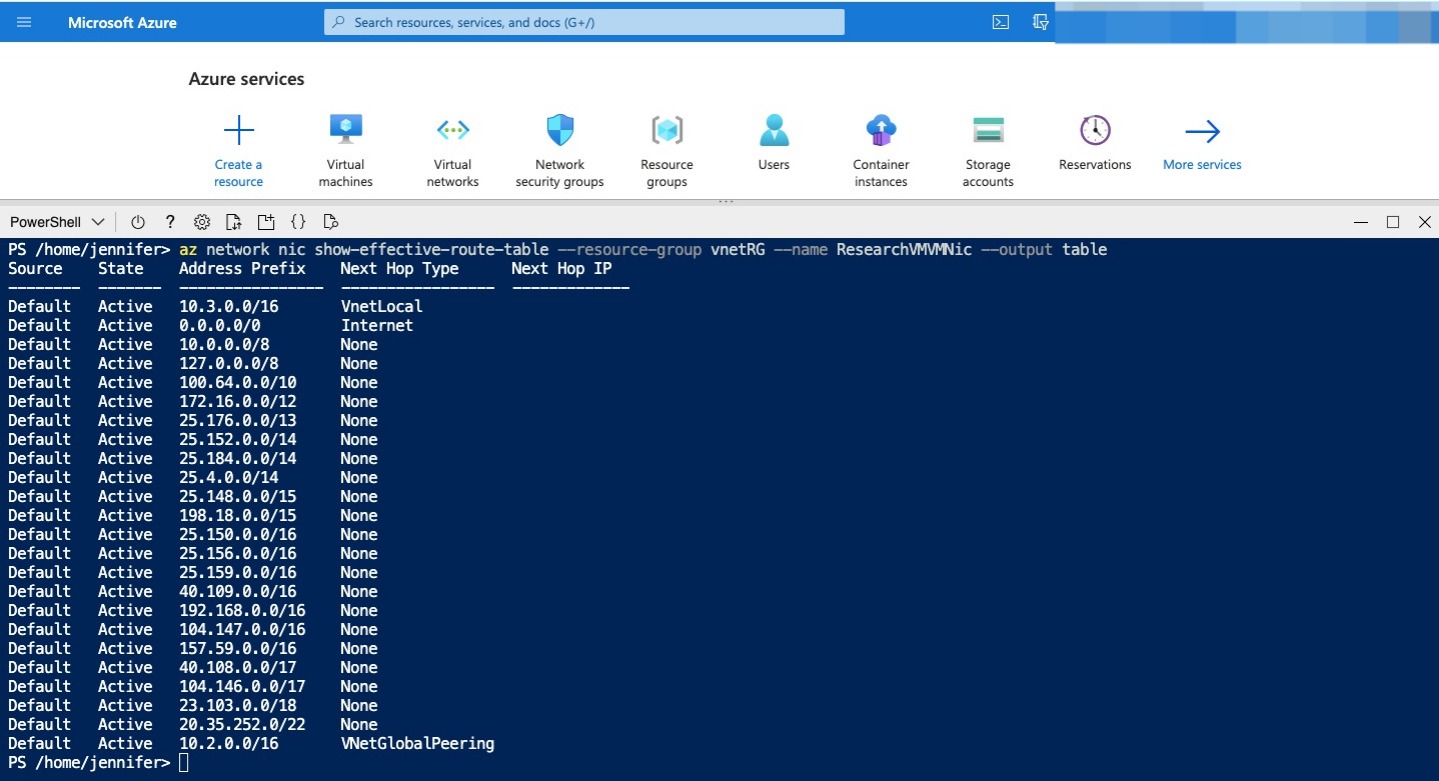1439x781 pixels.
Task: Click the upload/download files icon
Action: (233, 222)
